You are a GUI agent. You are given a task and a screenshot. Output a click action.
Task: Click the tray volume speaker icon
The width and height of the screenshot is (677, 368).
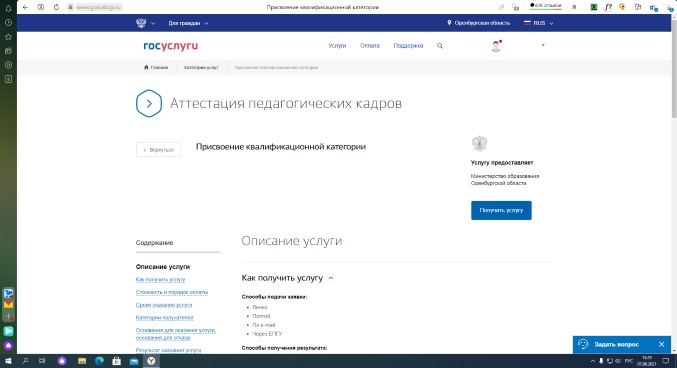tap(618, 361)
